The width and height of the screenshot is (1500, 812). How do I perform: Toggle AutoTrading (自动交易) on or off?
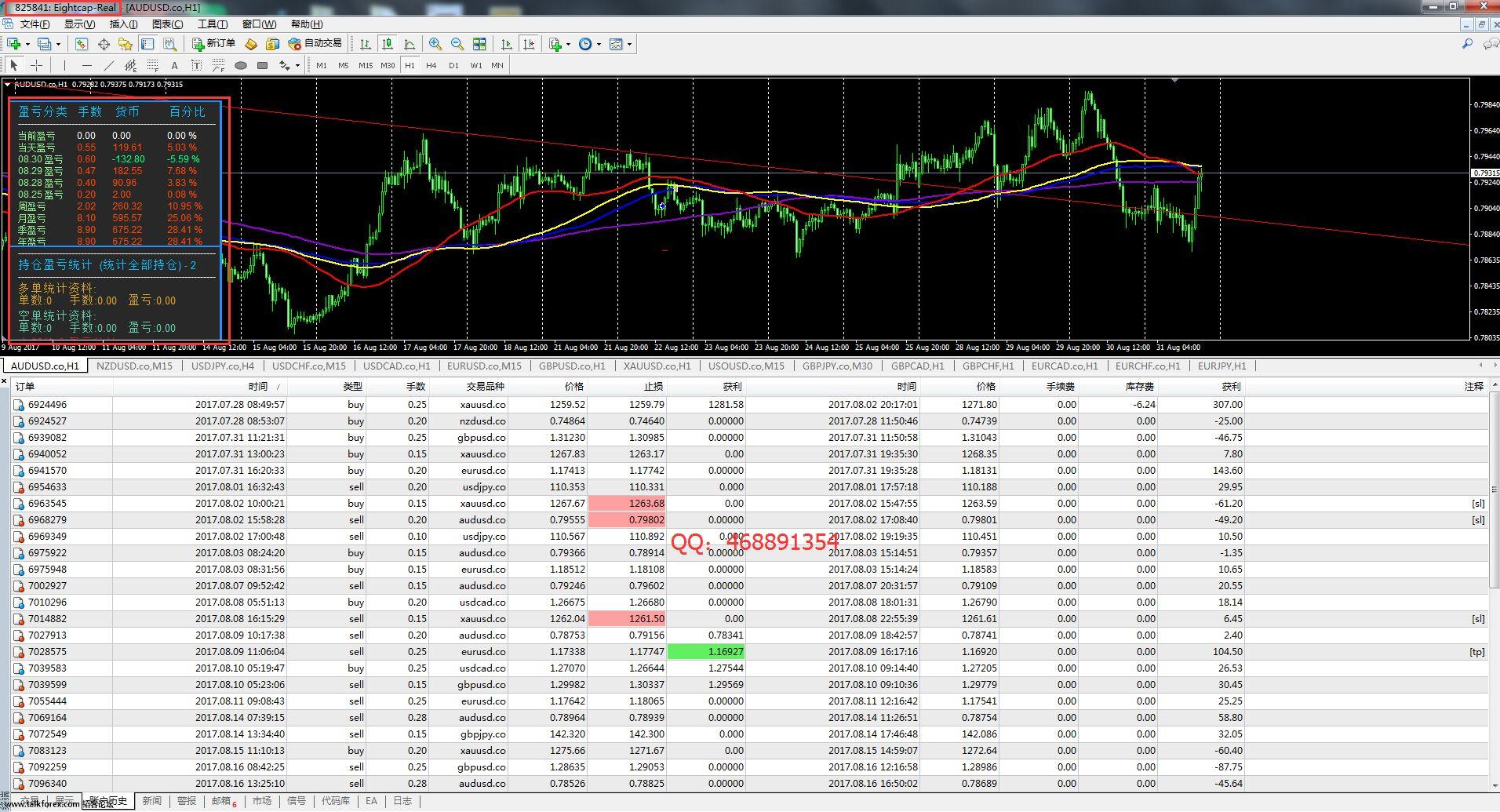click(x=315, y=44)
